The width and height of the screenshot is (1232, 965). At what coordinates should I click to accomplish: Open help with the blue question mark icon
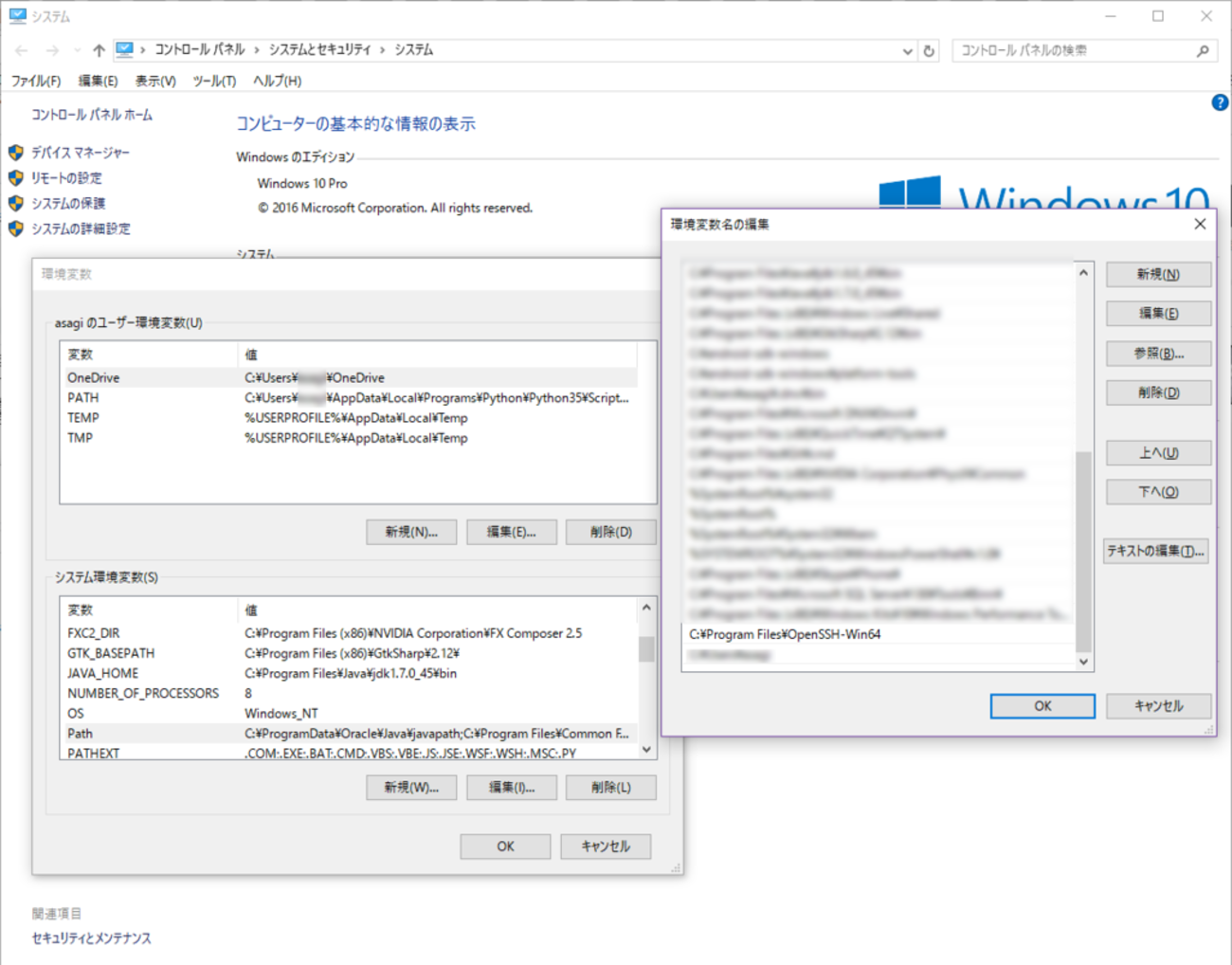point(1220,102)
